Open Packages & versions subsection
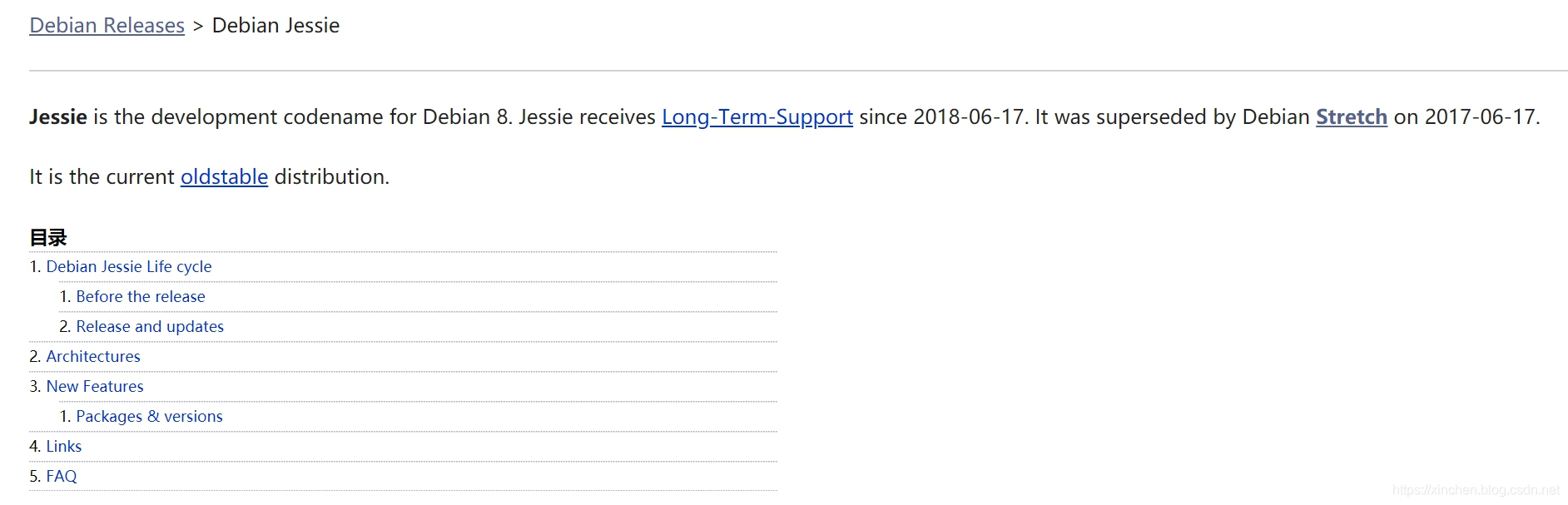Screen dimensions: 1568x505 coord(149,417)
